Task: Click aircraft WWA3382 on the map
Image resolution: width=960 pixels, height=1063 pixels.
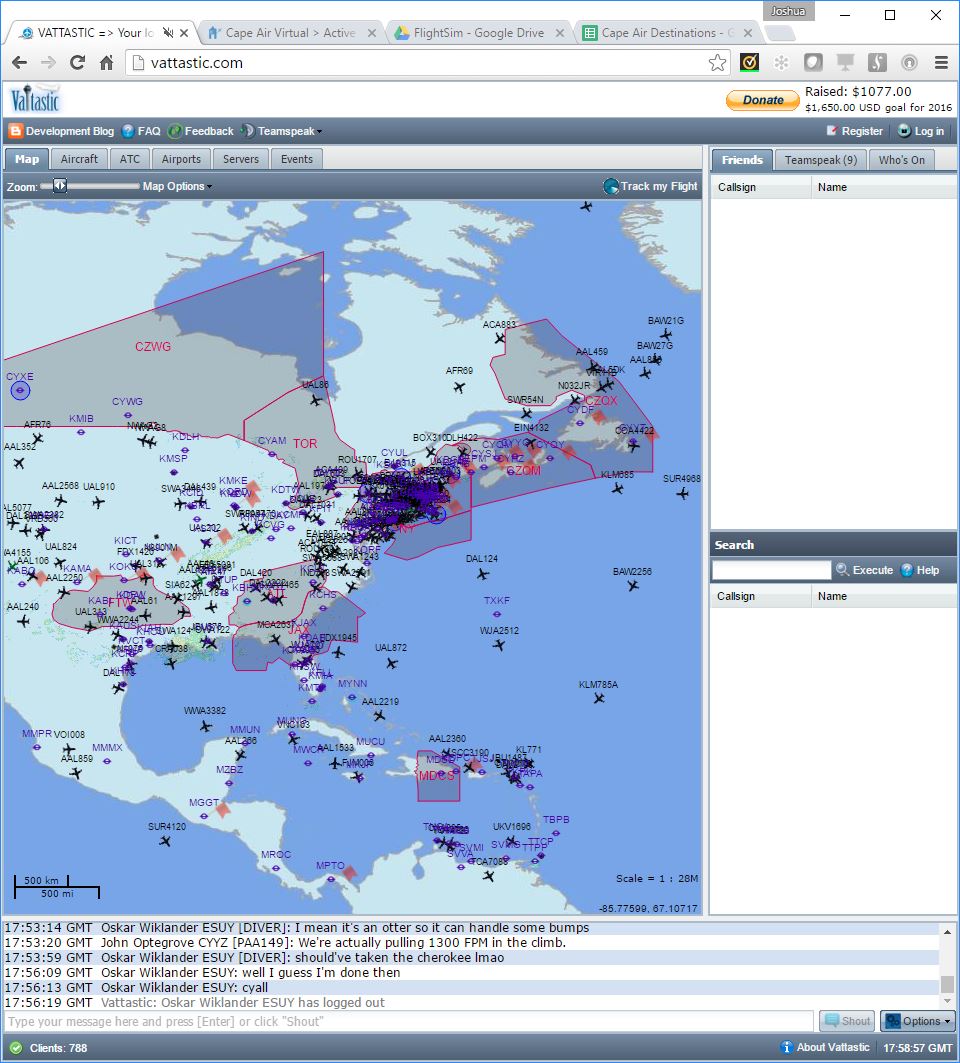Action: coord(205,725)
